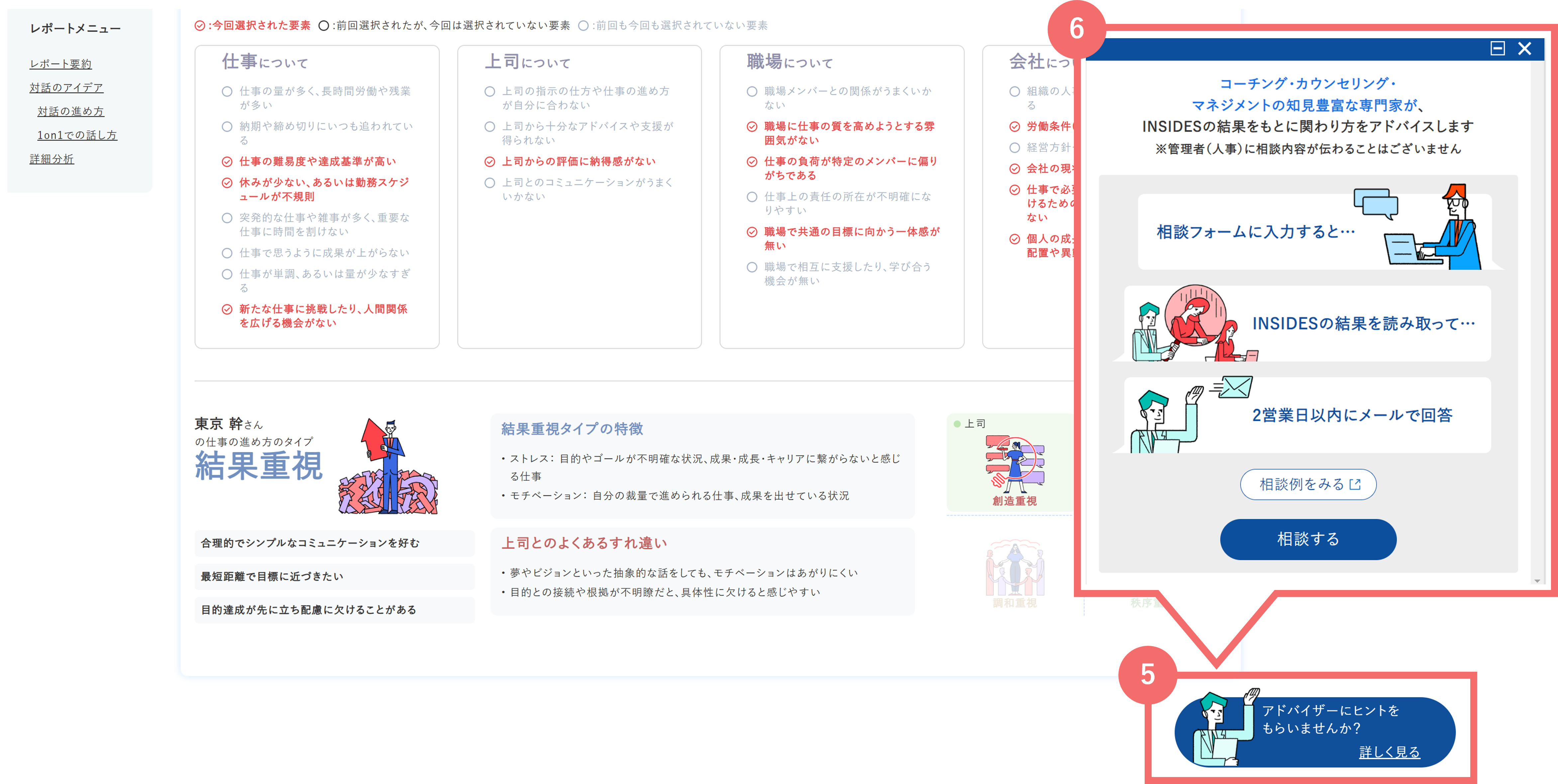Select 職場メンバーとの関係がうまくいかない option
Image resolution: width=1558 pixels, height=784 pixels.
[840, 97]
